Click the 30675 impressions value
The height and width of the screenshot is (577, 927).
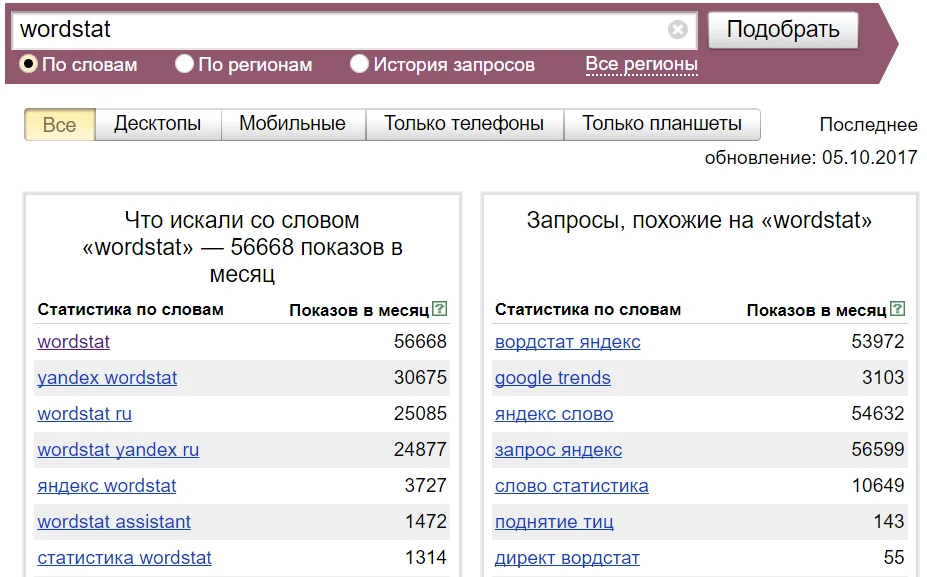(x=420, y=377)
